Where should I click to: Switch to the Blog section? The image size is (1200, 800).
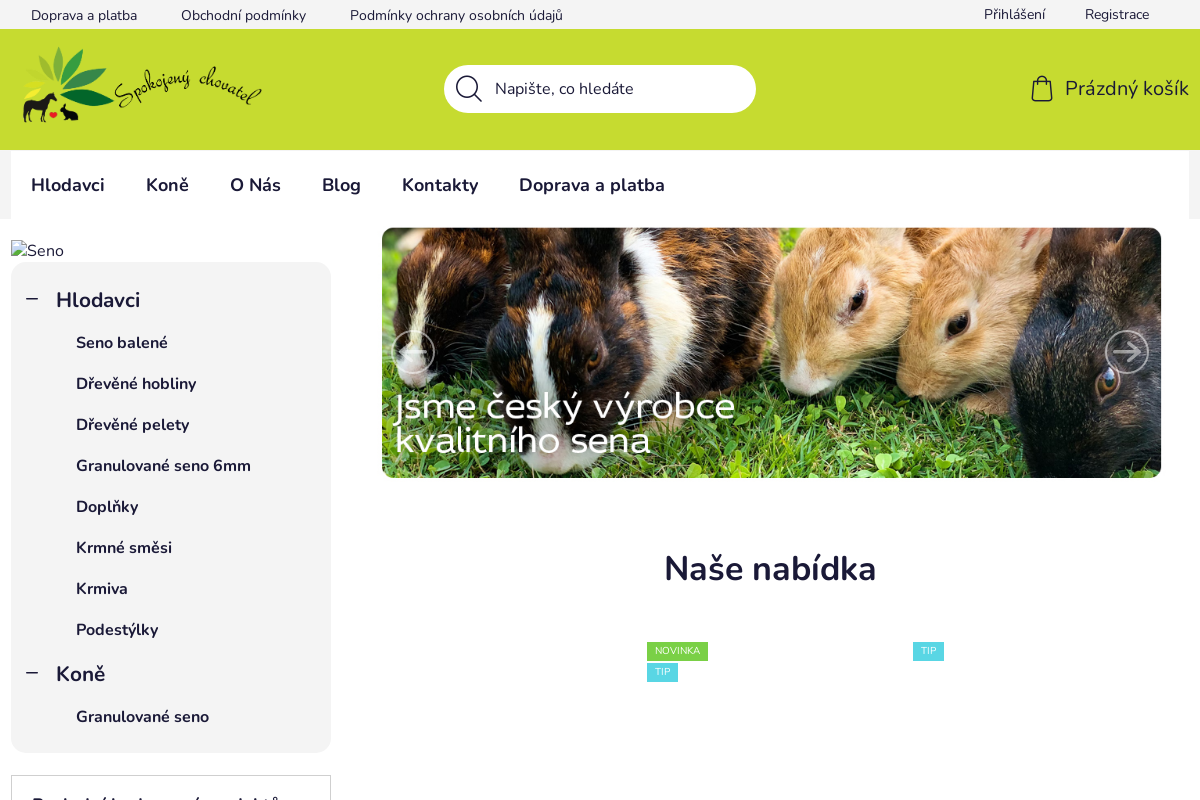tap(341, 185)
